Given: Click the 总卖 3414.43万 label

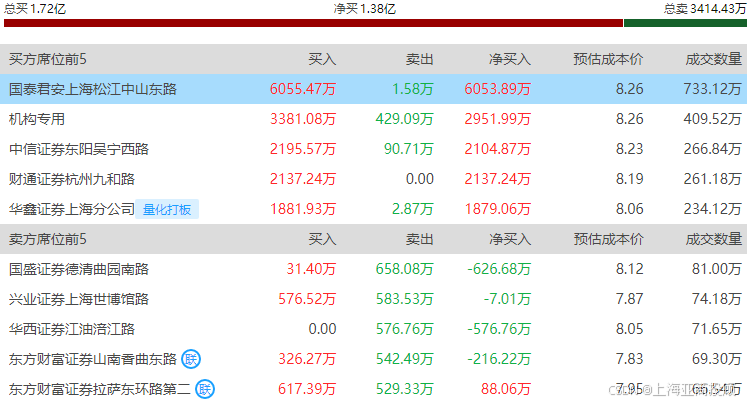Looking at the screenshot, I should [x=705, y=9].
